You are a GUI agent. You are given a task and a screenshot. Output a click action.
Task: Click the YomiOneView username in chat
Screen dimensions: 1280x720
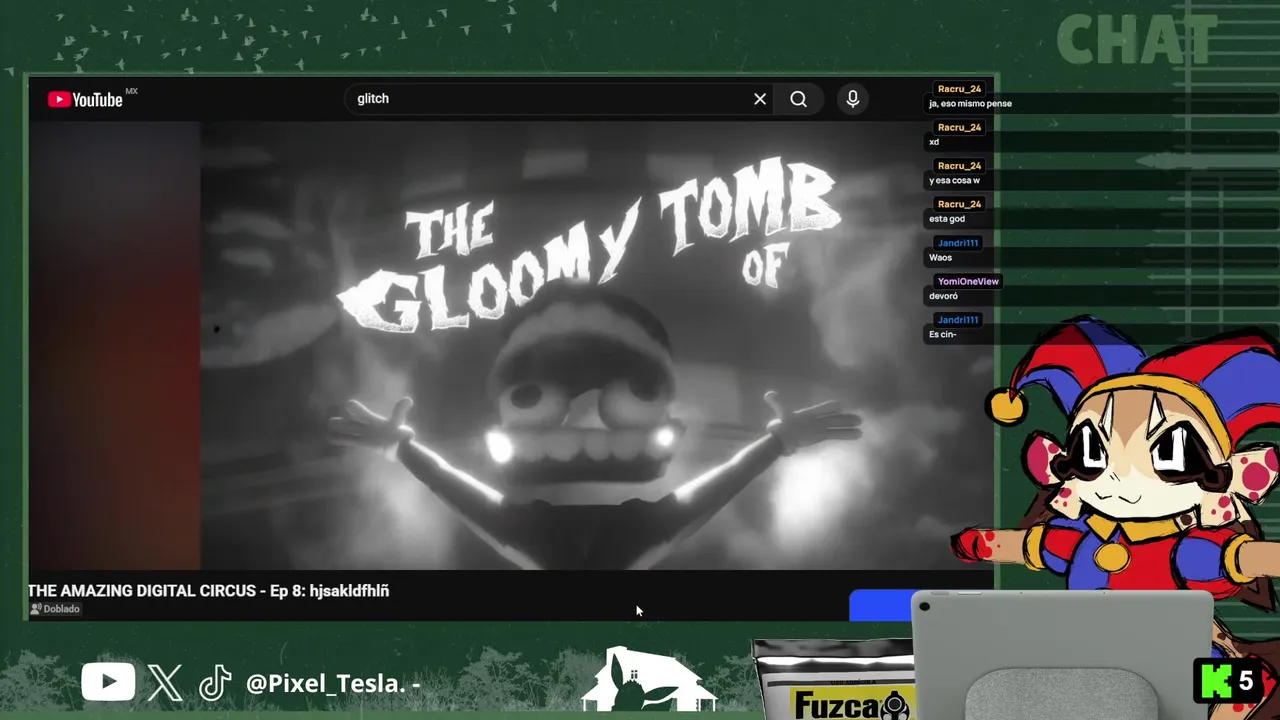tap(968, 281)
